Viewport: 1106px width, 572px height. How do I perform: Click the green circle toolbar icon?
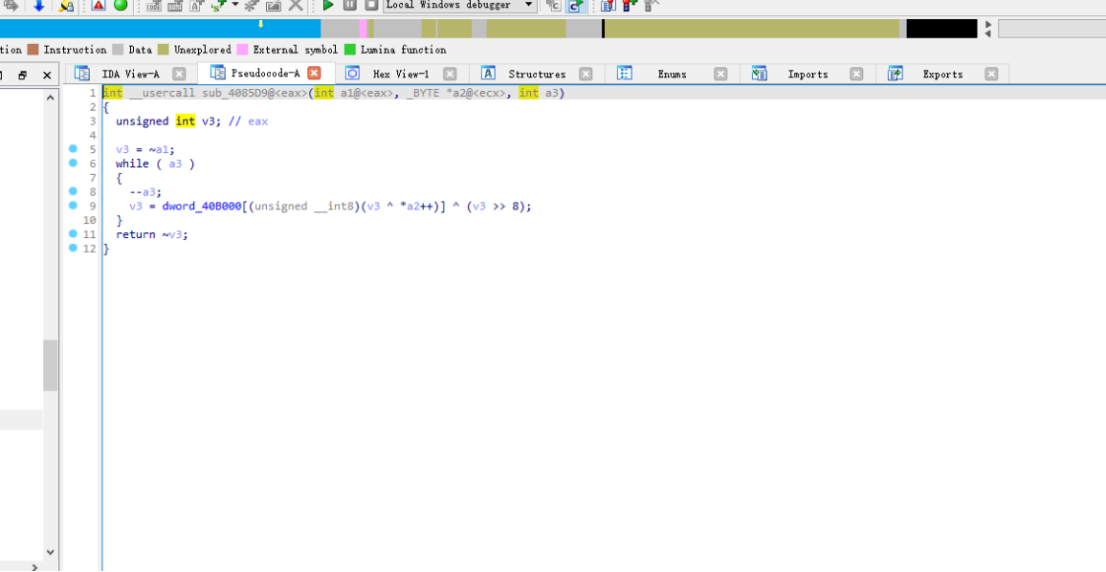(x=120, y=6)
